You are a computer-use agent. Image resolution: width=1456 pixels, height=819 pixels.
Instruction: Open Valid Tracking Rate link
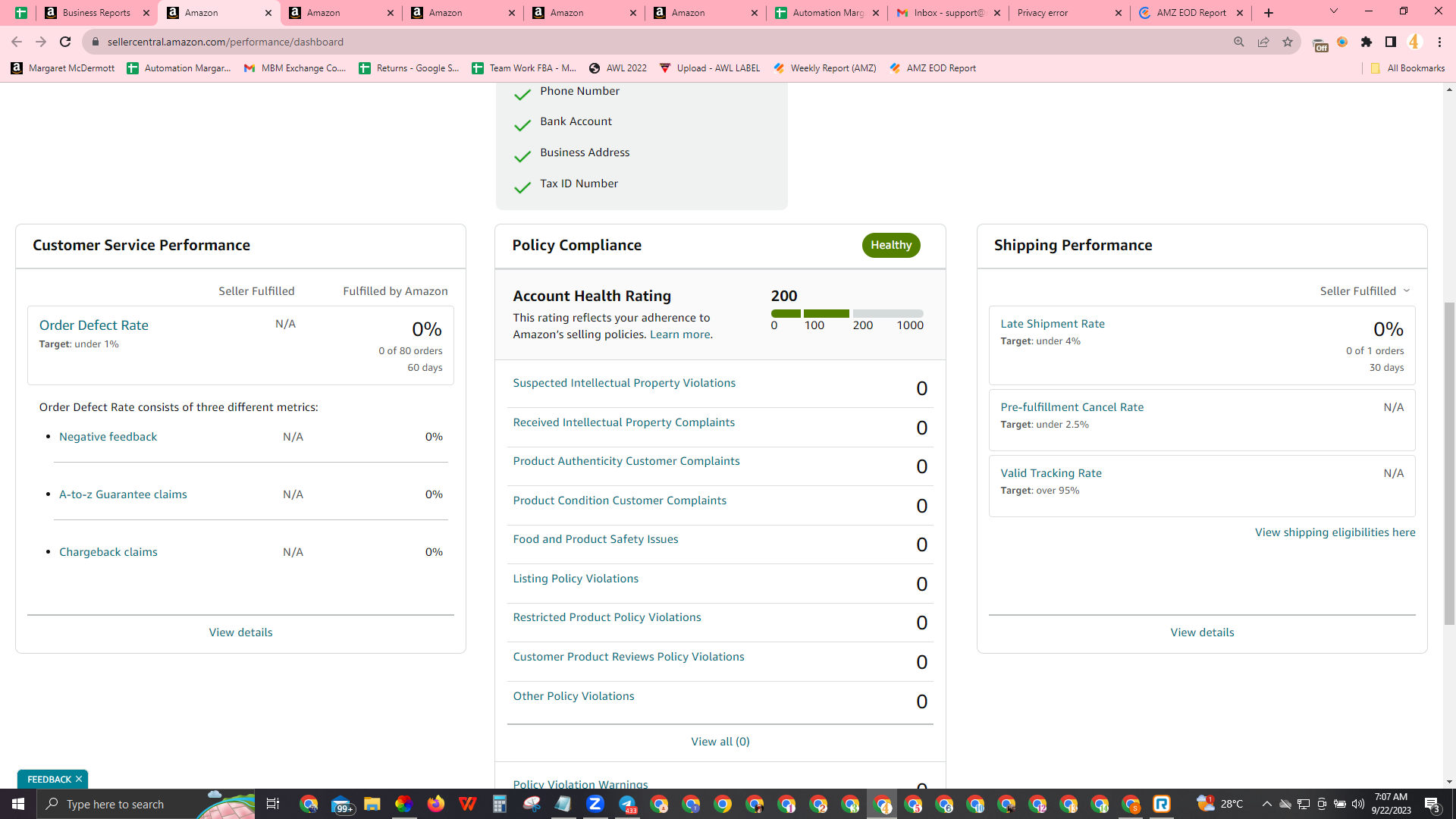(x=1051, y=473)
